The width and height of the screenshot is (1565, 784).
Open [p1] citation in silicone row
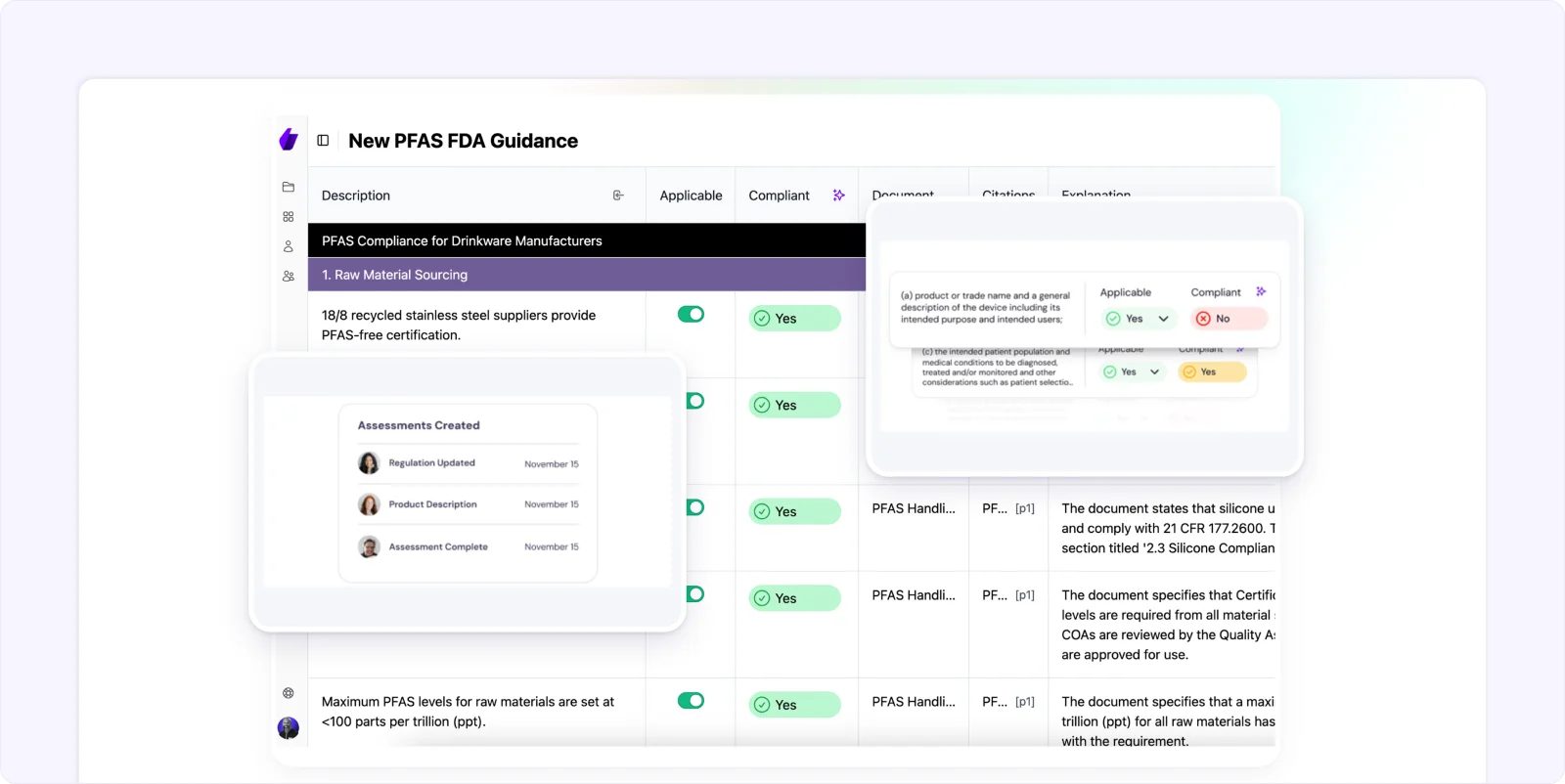[1024, 508]
